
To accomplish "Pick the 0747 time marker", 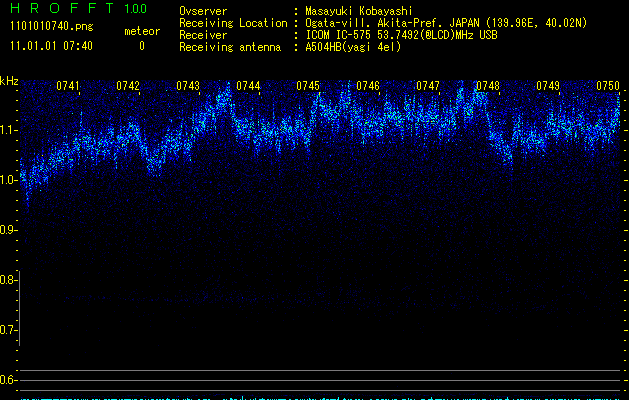I will point(428,86).
